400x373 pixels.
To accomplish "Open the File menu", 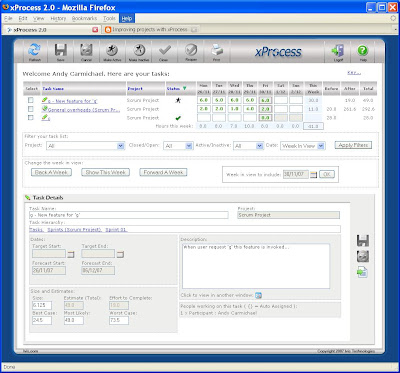I will (8, 18).
